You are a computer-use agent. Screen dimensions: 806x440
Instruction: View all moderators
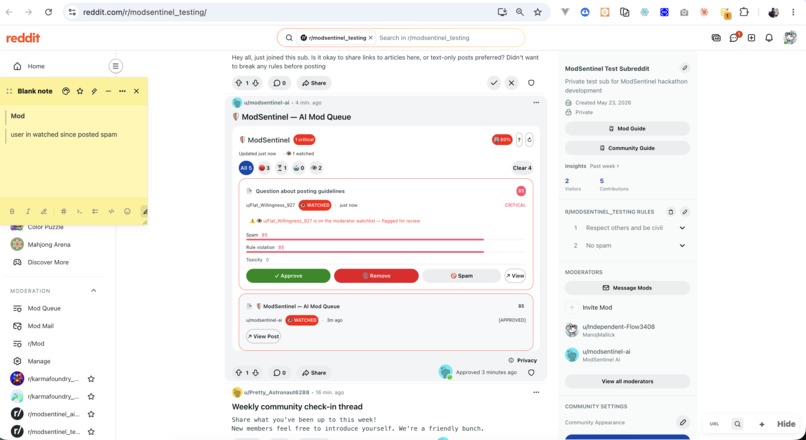(627, 381)
